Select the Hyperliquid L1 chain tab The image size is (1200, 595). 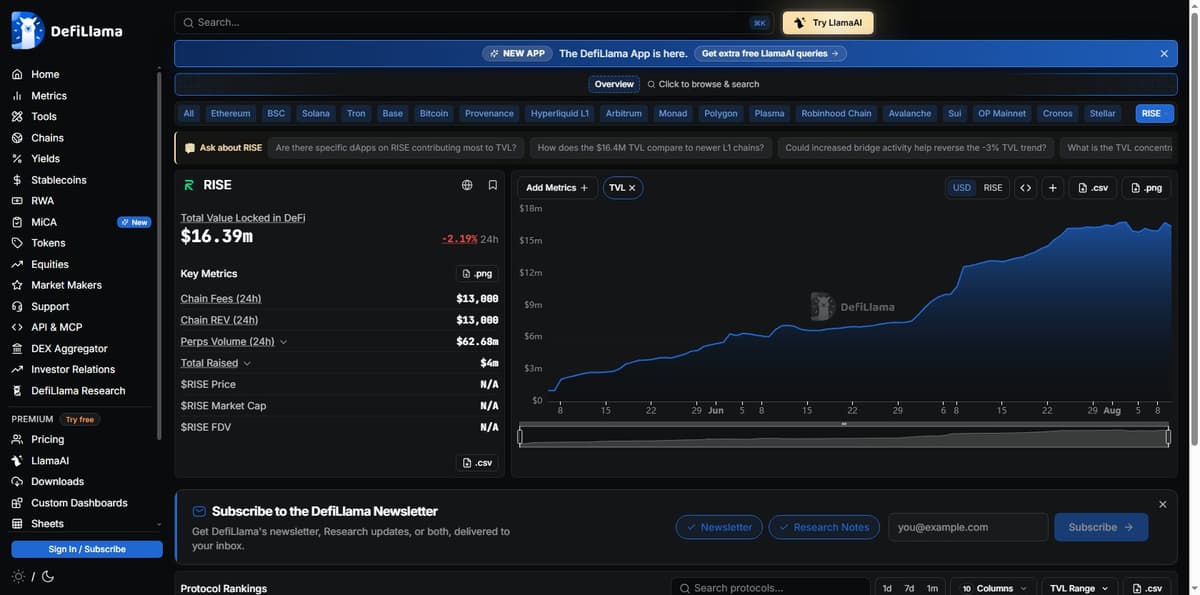point(560,113)
